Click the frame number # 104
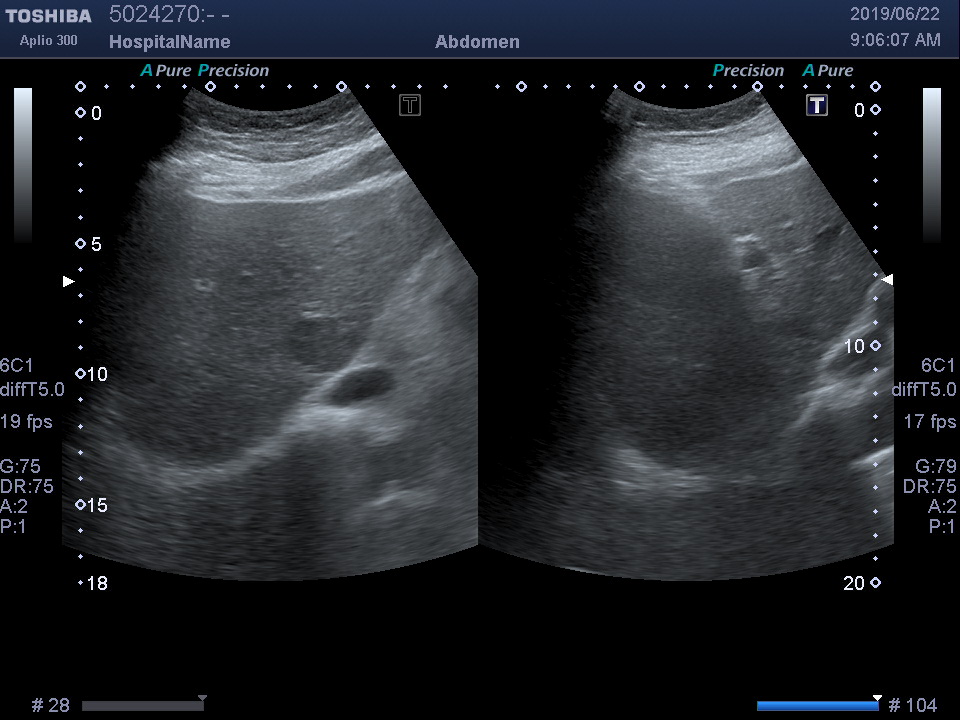960x720 pixels. [913, 706]
